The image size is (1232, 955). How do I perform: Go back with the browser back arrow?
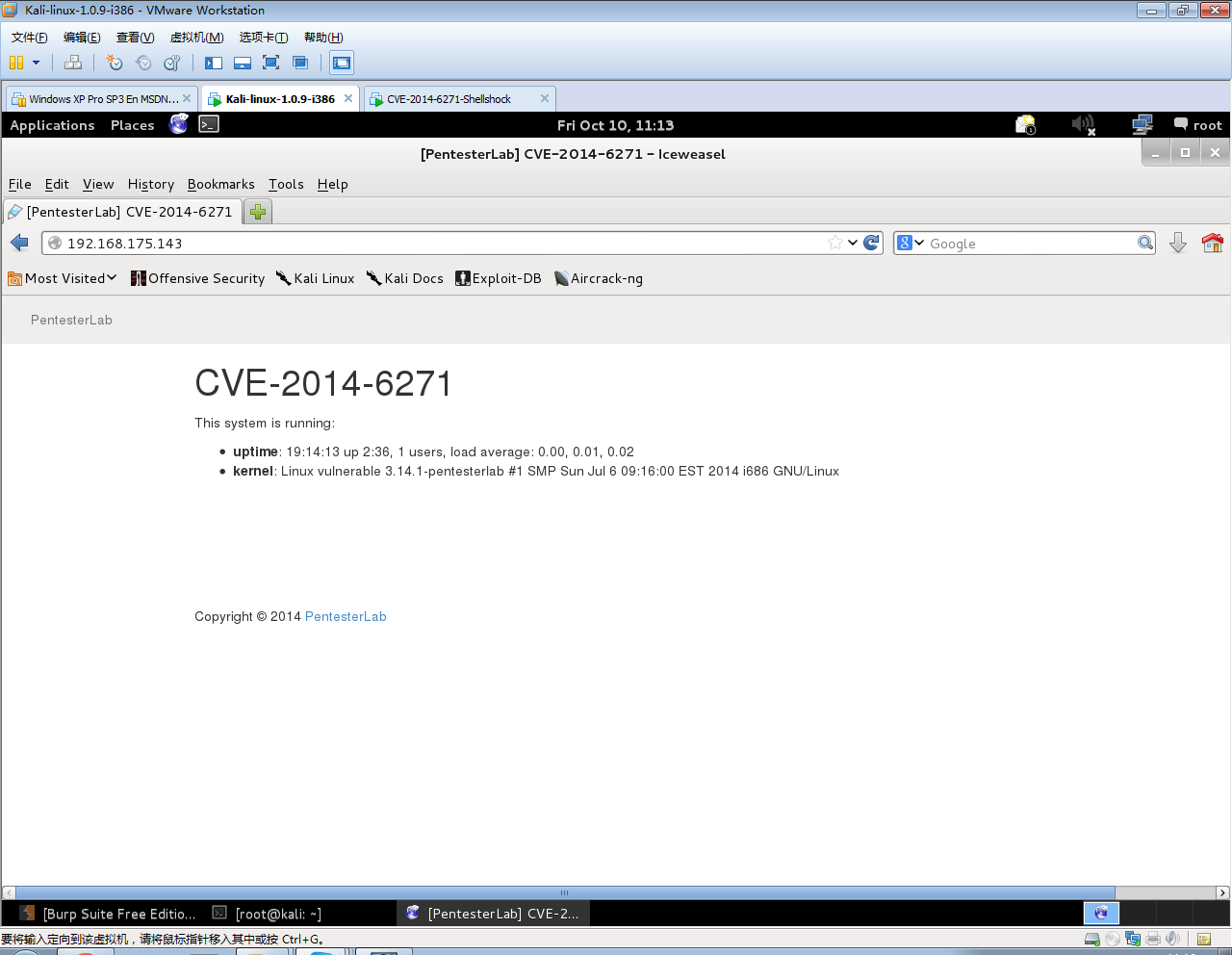click(19, 243)
